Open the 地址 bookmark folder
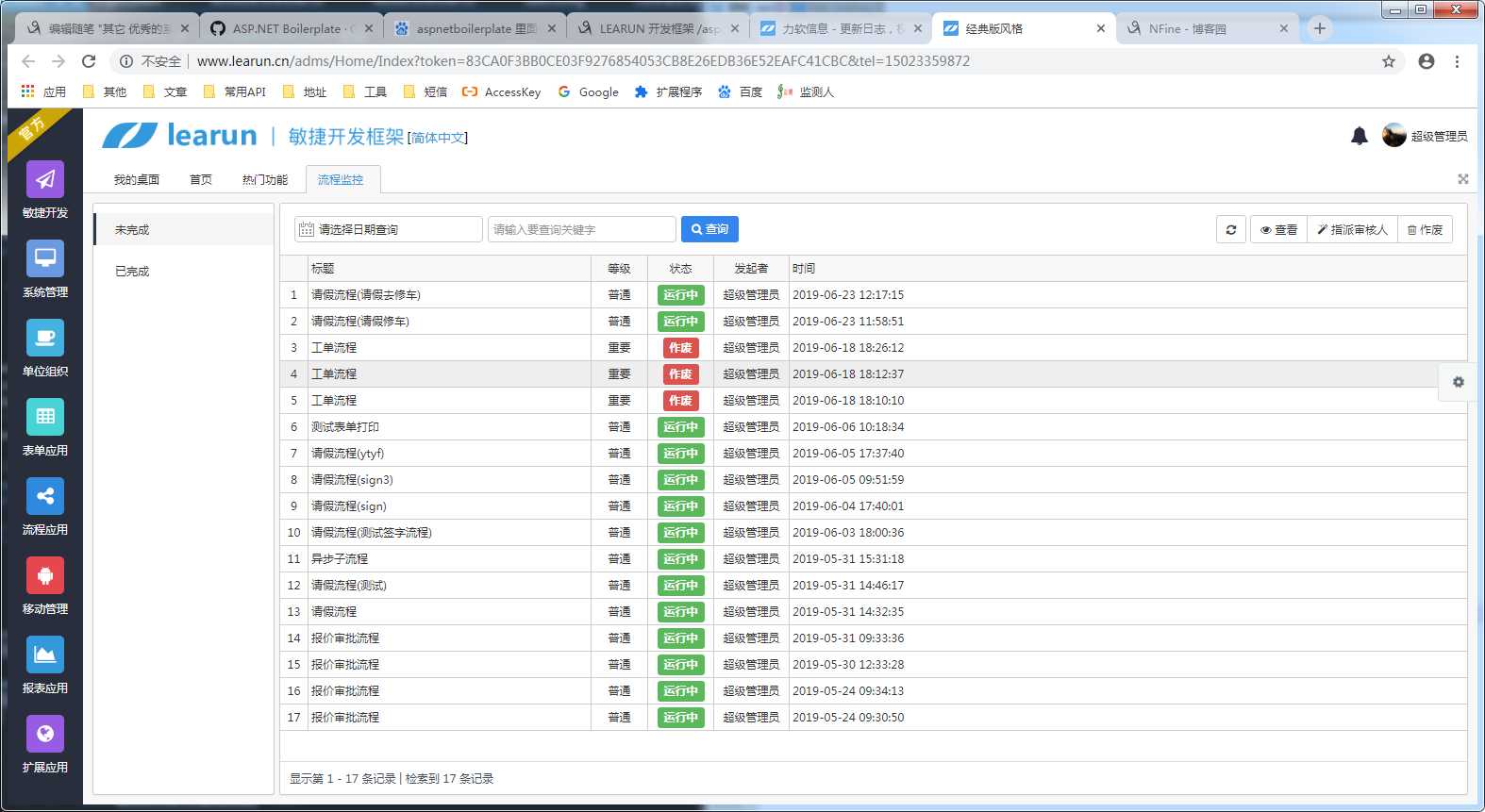 coord(305,91)
